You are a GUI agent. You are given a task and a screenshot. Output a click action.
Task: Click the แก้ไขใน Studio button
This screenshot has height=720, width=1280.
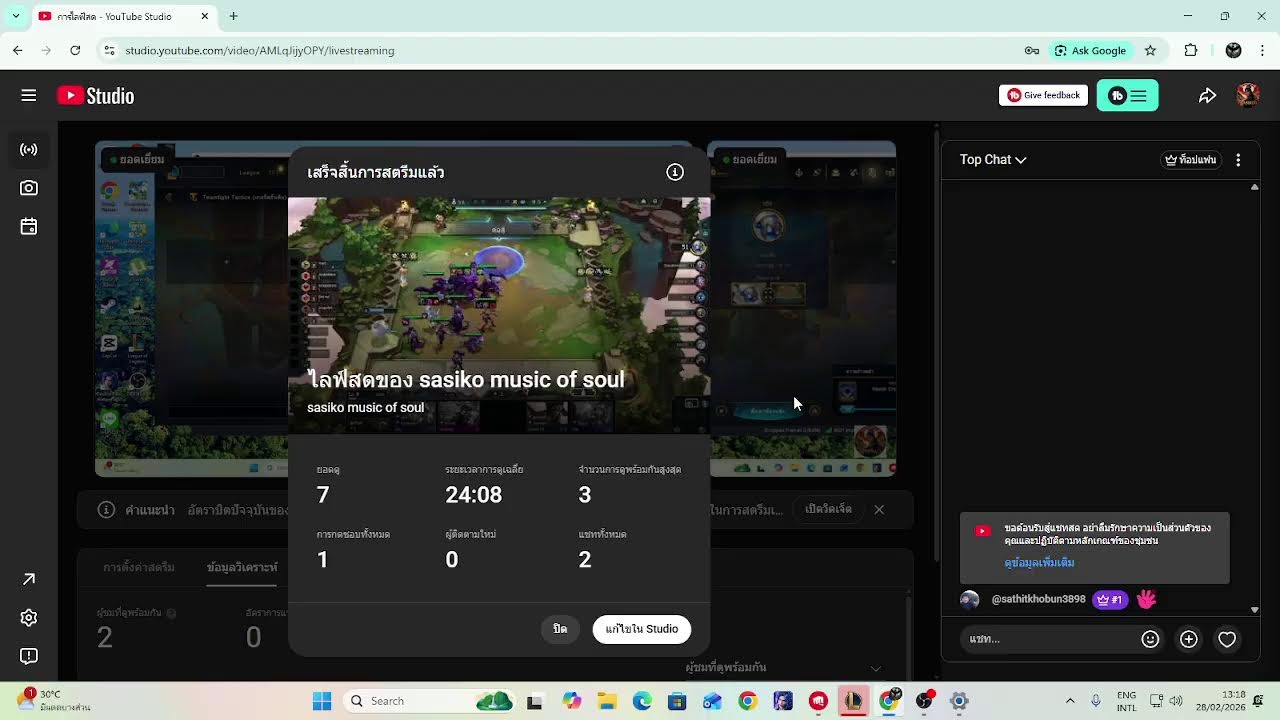point(642,629)
